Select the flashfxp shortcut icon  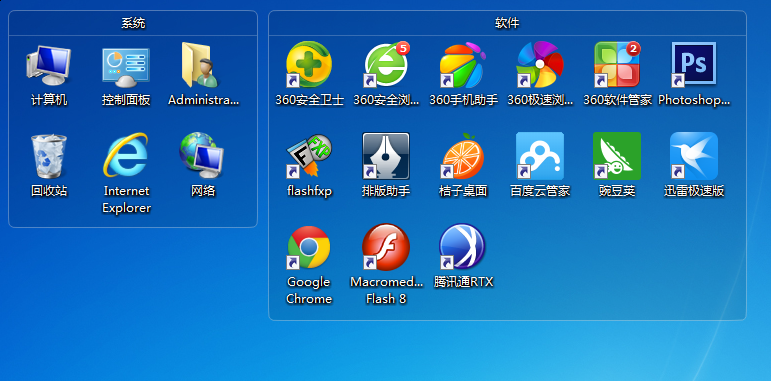(x=309, y=156)
